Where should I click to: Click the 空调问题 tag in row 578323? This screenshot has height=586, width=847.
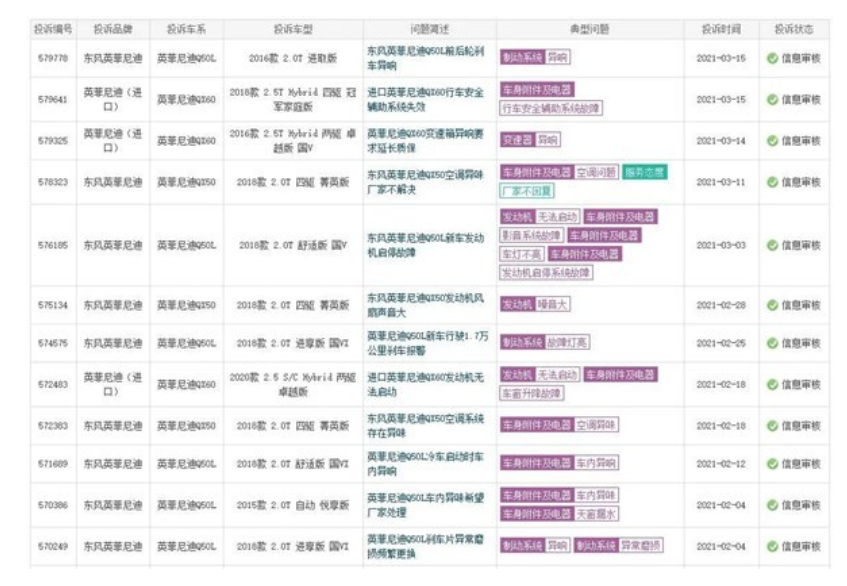pos(596,172)
